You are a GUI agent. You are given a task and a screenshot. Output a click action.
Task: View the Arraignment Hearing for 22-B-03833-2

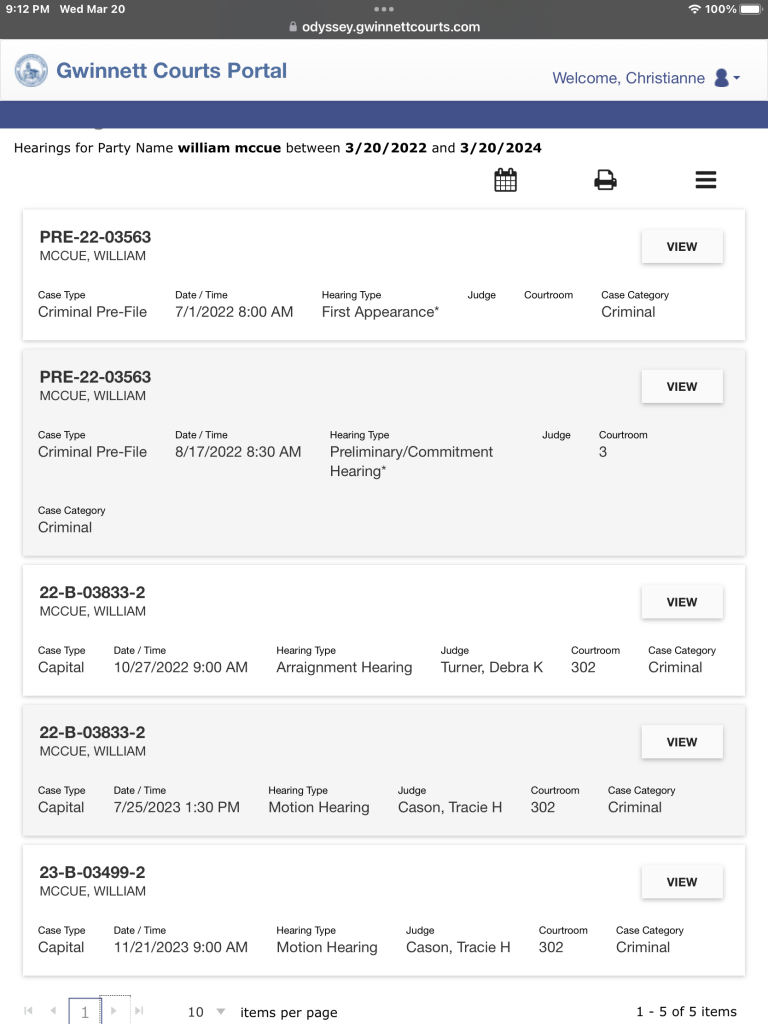click(681, 602)
